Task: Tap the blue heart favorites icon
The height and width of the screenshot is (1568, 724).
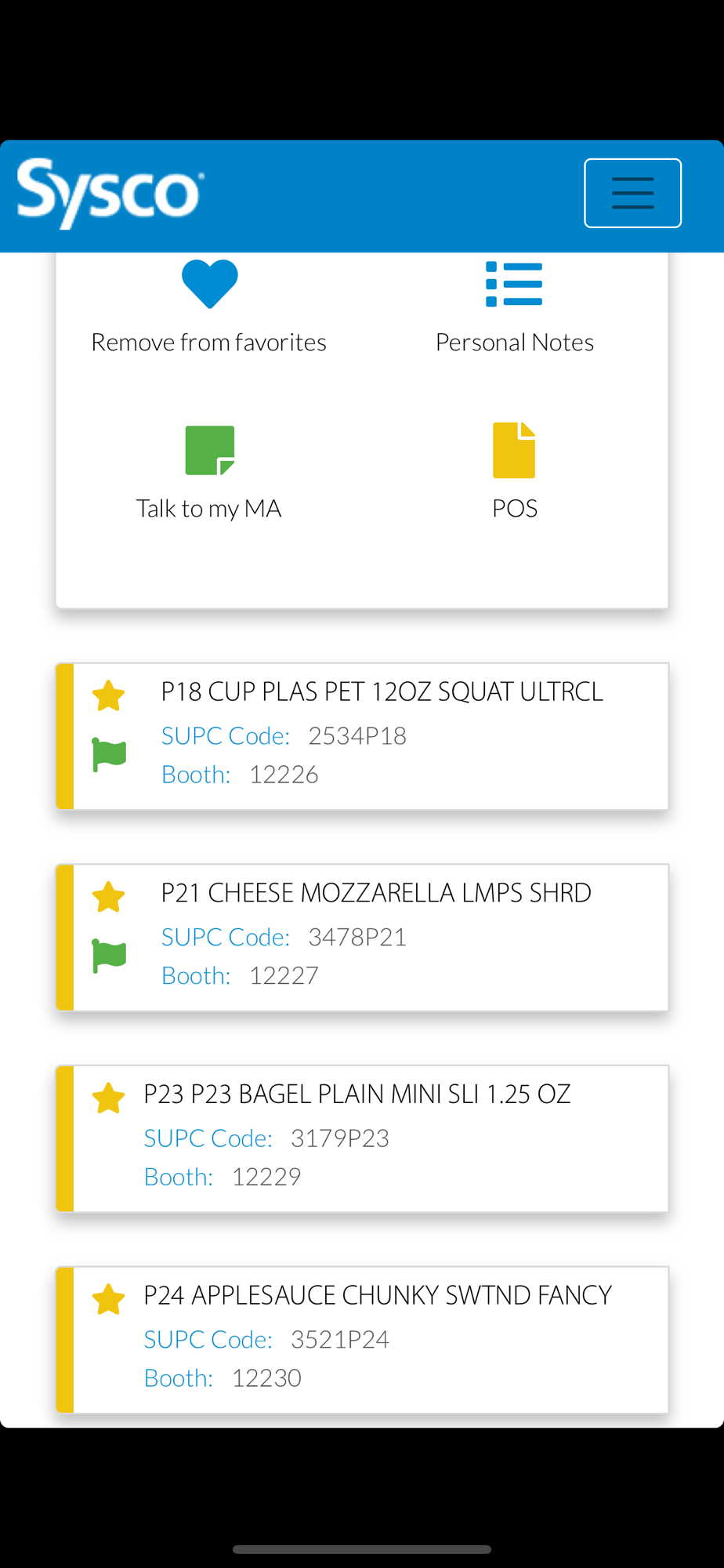Action: pyautogui.click(x=209, y=283)
